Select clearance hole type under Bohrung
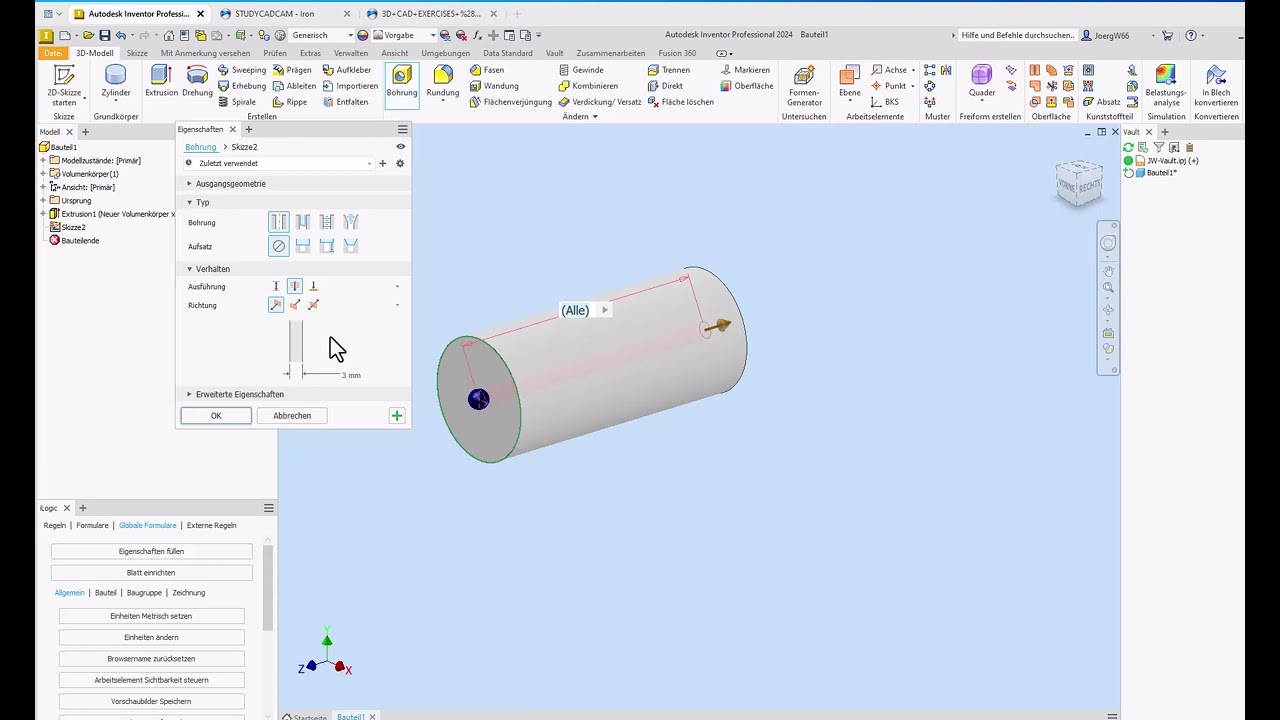The image size is (1280, 720). coord(302,222)
